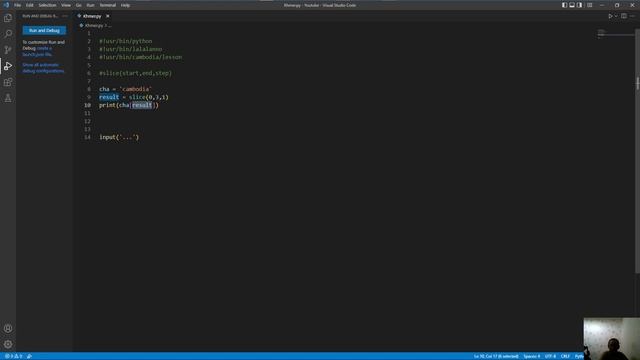The height and width of the screenshot is (360, 640).
Task: Click the Khmer.py breadcrumb item
Action: point(94,25)
